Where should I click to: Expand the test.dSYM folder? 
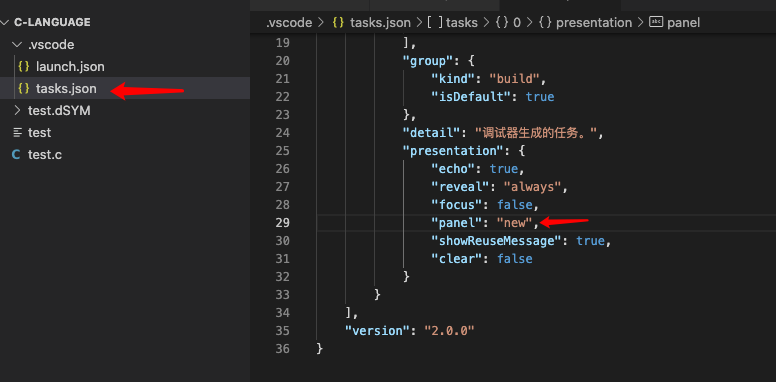[17, 111]
